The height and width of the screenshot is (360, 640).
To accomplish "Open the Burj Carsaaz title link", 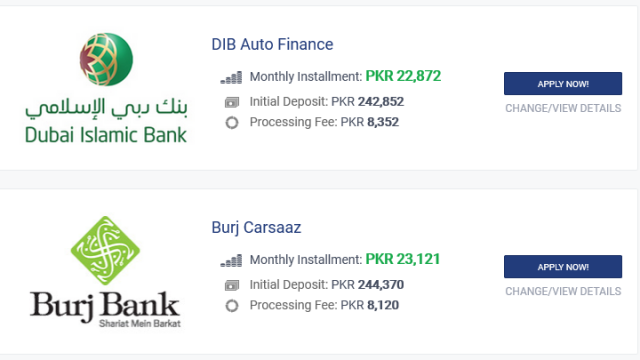I will tap(256, 228).
